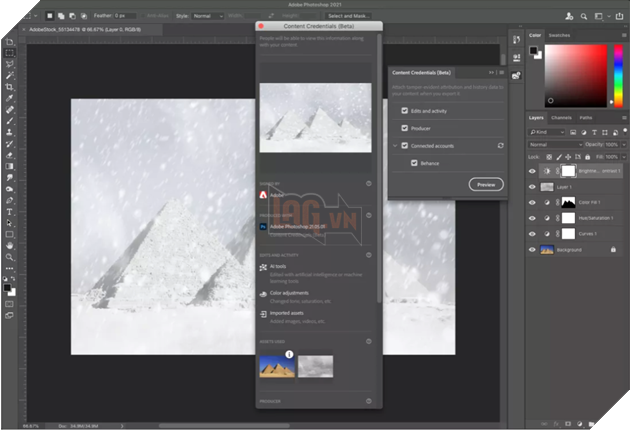The width and height of the screenshot is (630, 430).
Task: Collapse the Assets Used section
Action: tap(368, 341)
